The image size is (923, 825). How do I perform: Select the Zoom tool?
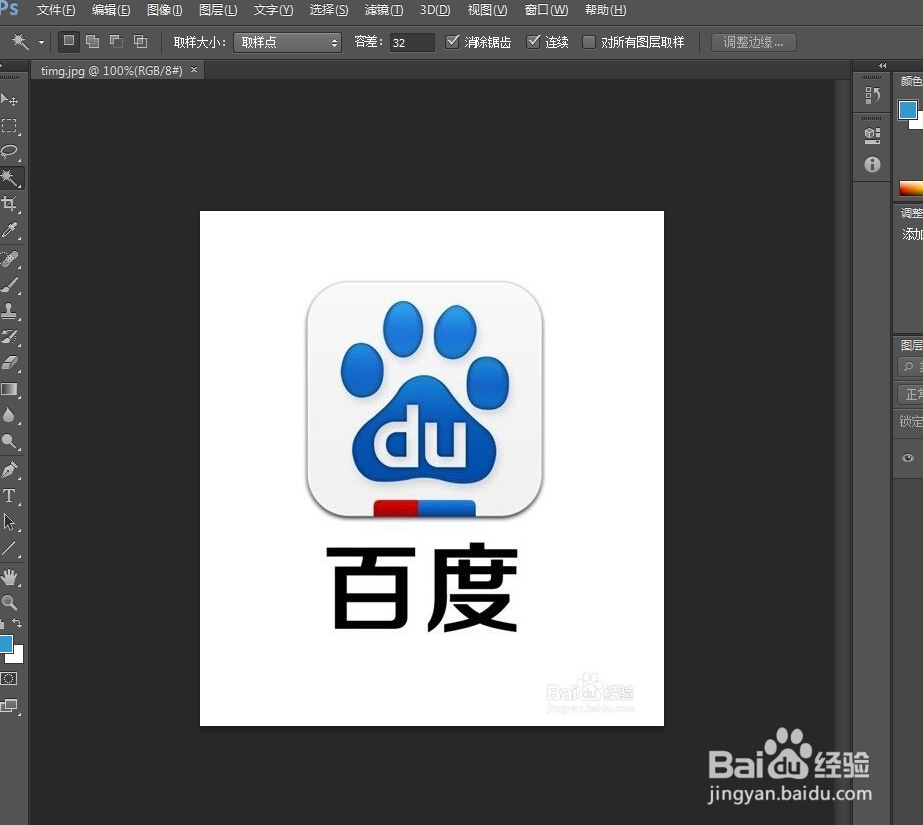tap(9, 602)
